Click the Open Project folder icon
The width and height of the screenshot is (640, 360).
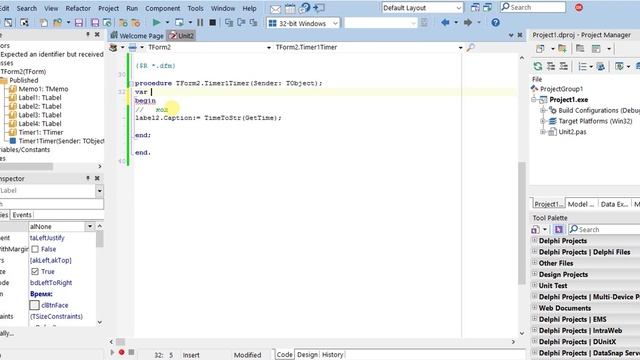[x=58, y=23]
